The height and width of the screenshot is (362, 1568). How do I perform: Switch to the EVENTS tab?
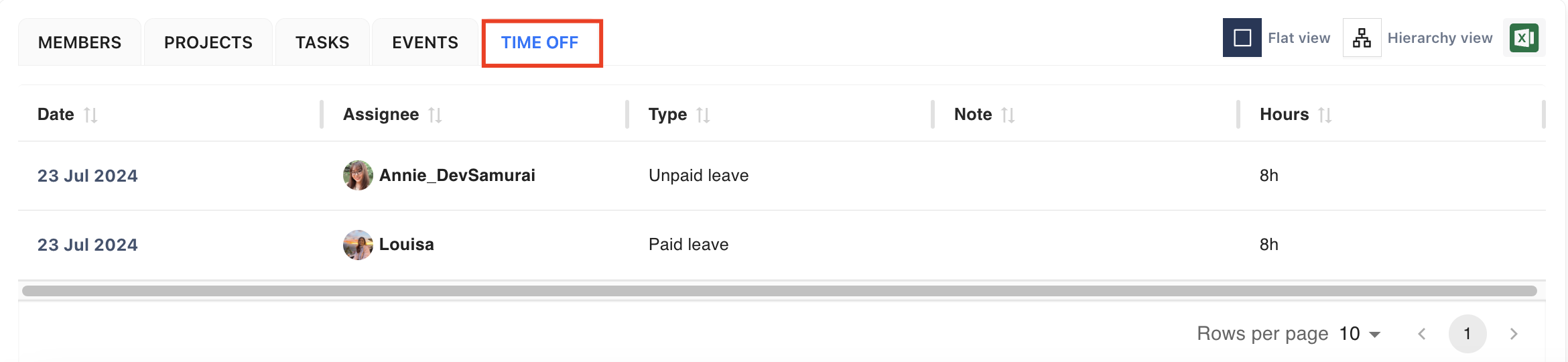tap(425, 42)
